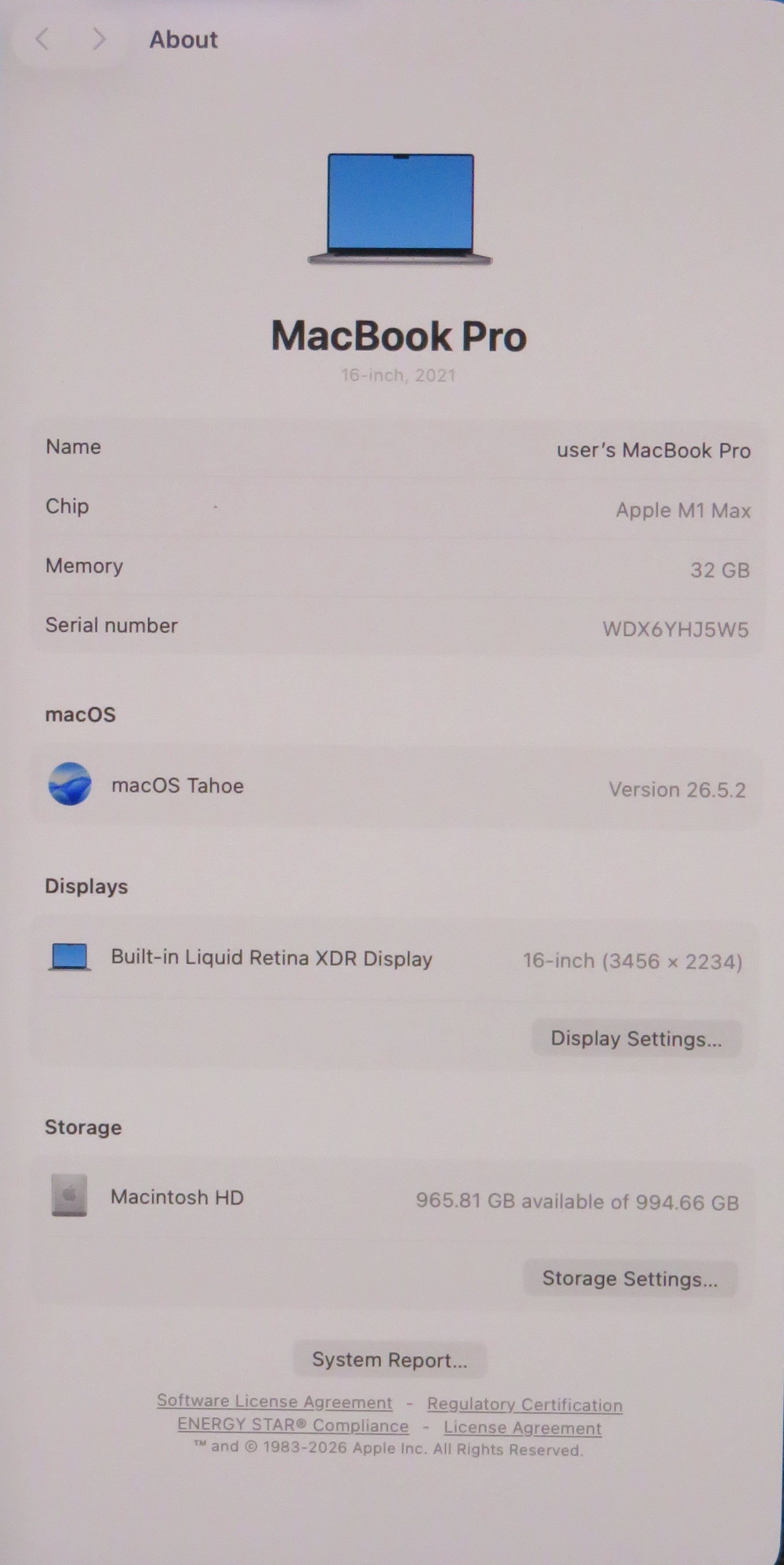The image size is (784, 1565).
Task: Click the serial number "WDX6YHJ5W5"
Action: coord(675,630)
